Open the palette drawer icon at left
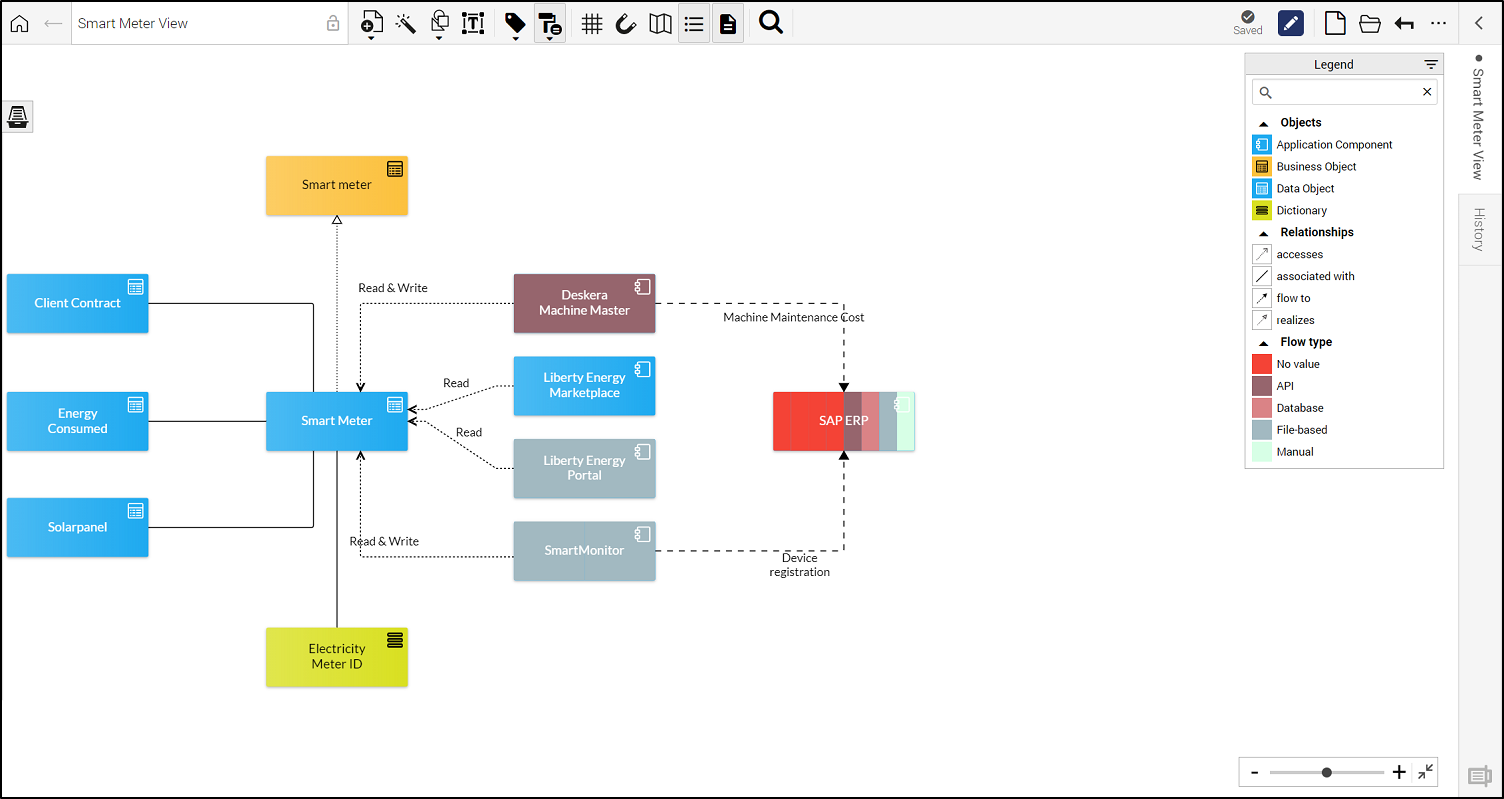 click(18, 117)
